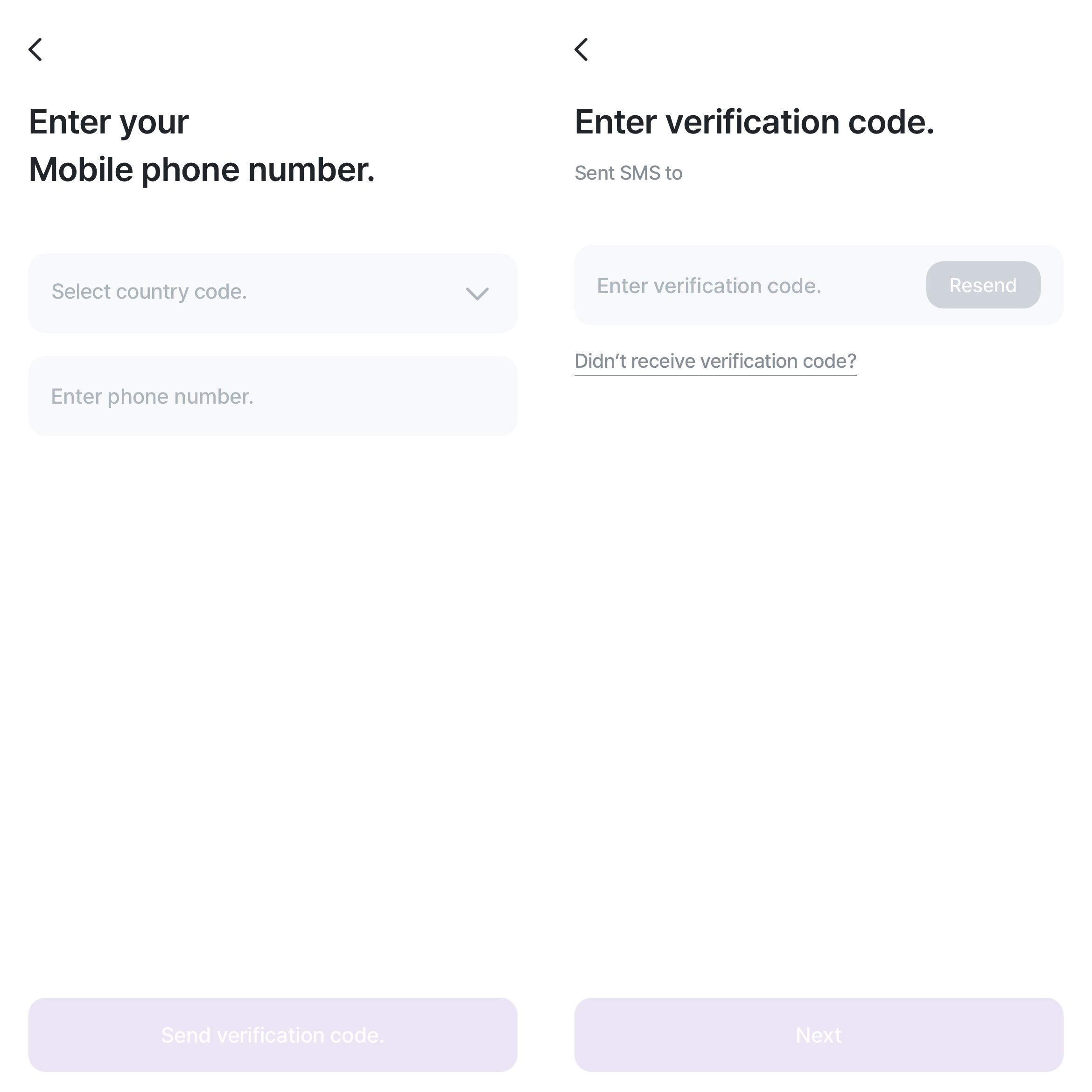Image resolution: width=1092 pixels, height=1092 pixels.
Task: Go back from the mobile phone number screen
Action: click(35, 50)
